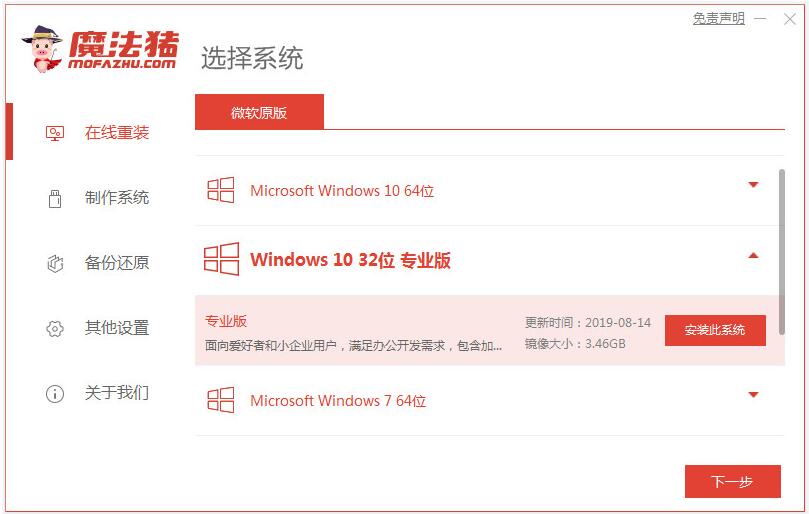Screen dimensions: 809x514
Task: Click the backup restore cube icon
Action: [55, 263]
